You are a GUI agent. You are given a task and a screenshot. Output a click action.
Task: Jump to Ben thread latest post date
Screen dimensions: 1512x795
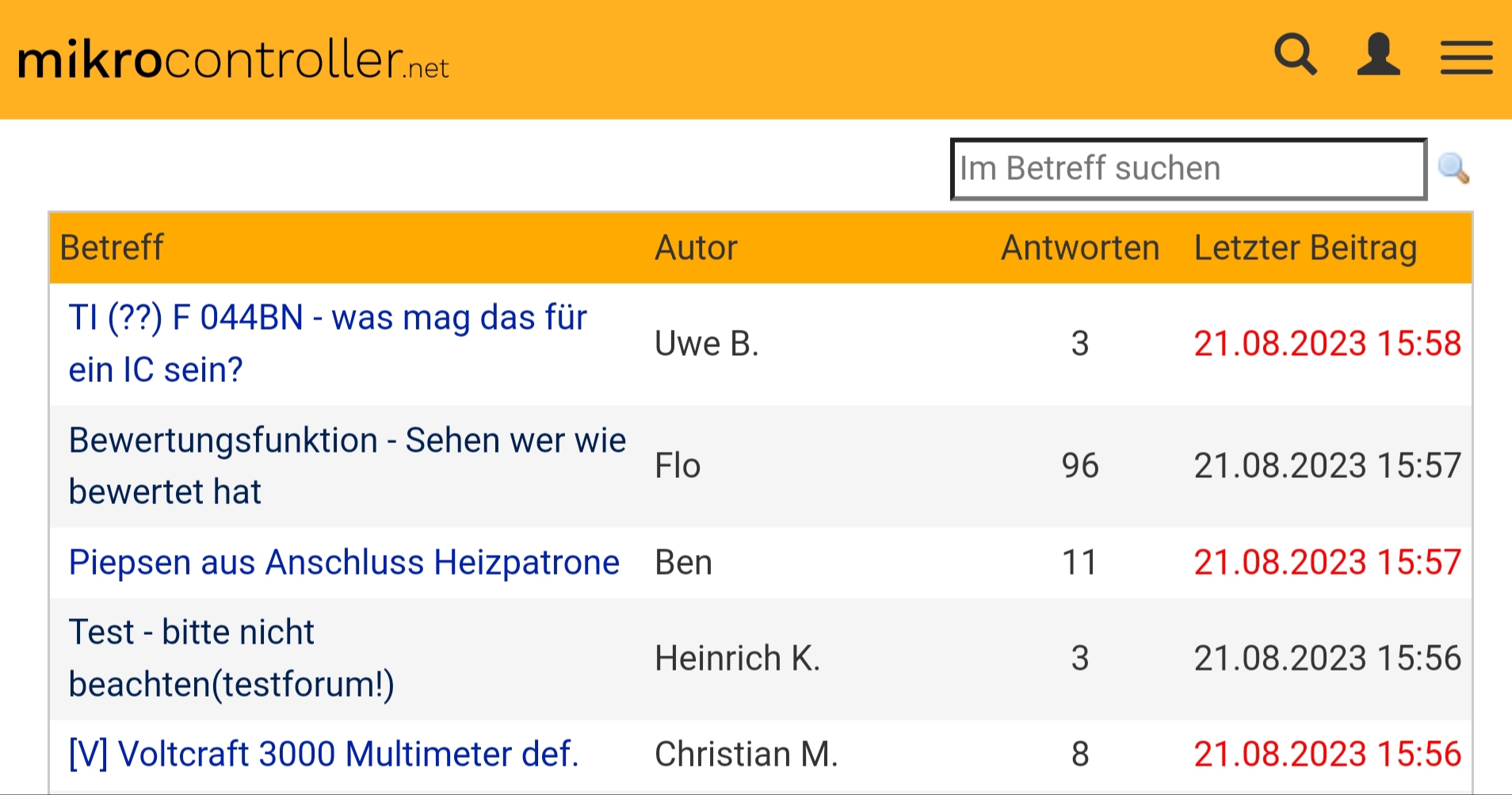1327,562
